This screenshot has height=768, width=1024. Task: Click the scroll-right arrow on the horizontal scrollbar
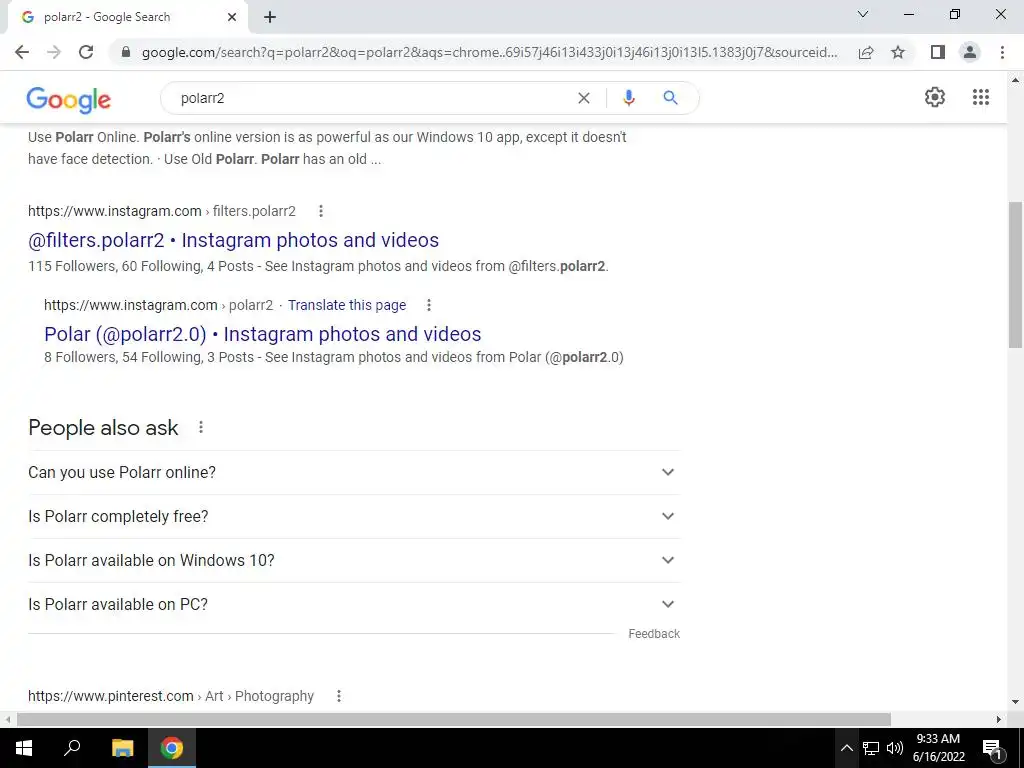click(x=999, y=719)
